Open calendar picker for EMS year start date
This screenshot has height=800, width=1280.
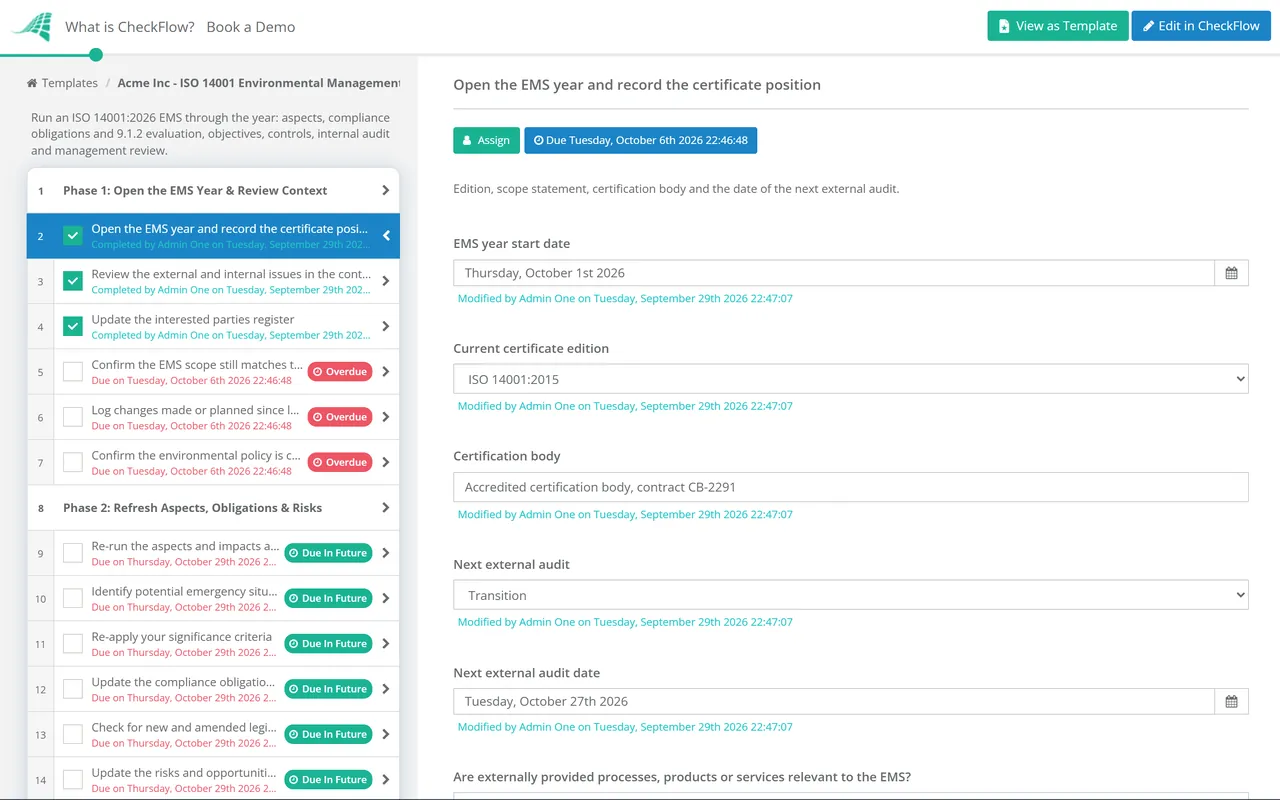(x=1231, y=273)
